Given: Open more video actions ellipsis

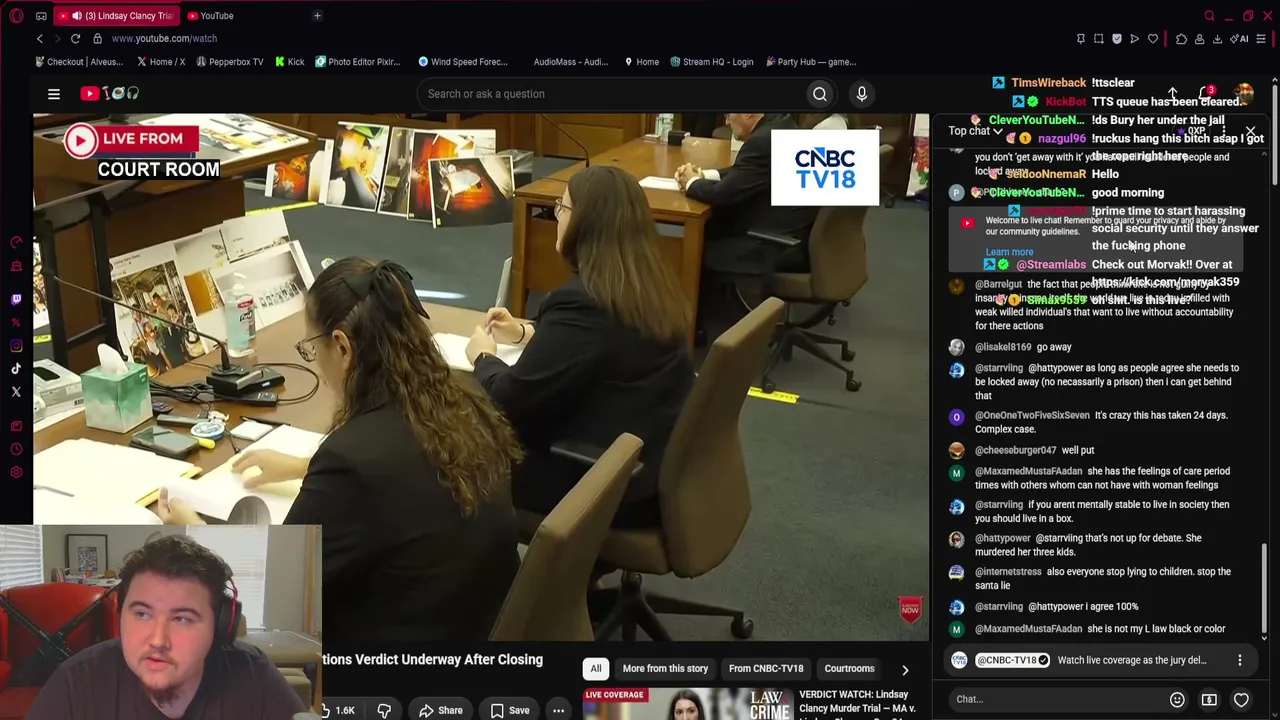Looking at the screenshot, I should pyautogui.click(x=558, y=711).
